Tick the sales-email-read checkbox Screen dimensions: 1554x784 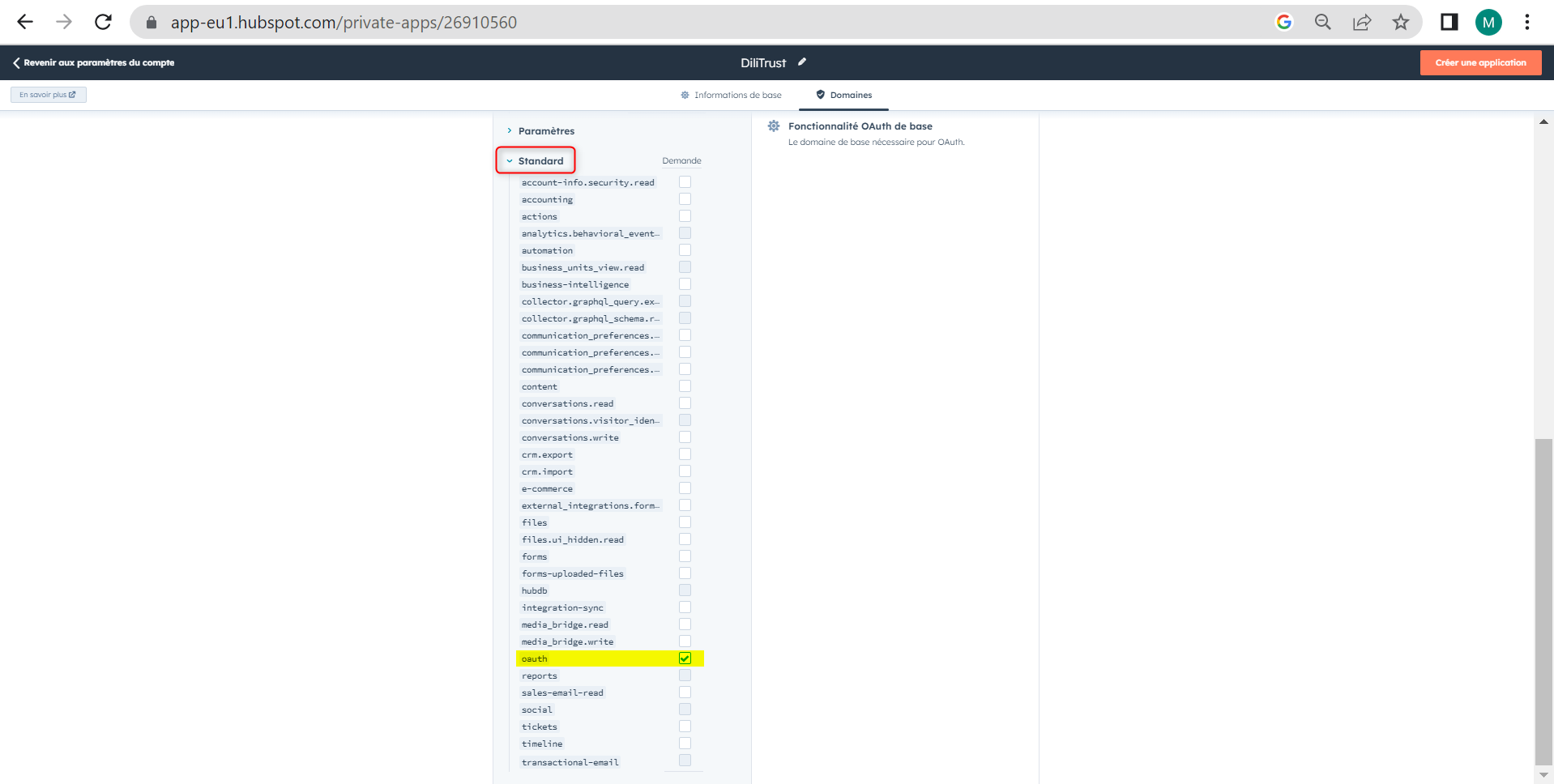[685, 692]
